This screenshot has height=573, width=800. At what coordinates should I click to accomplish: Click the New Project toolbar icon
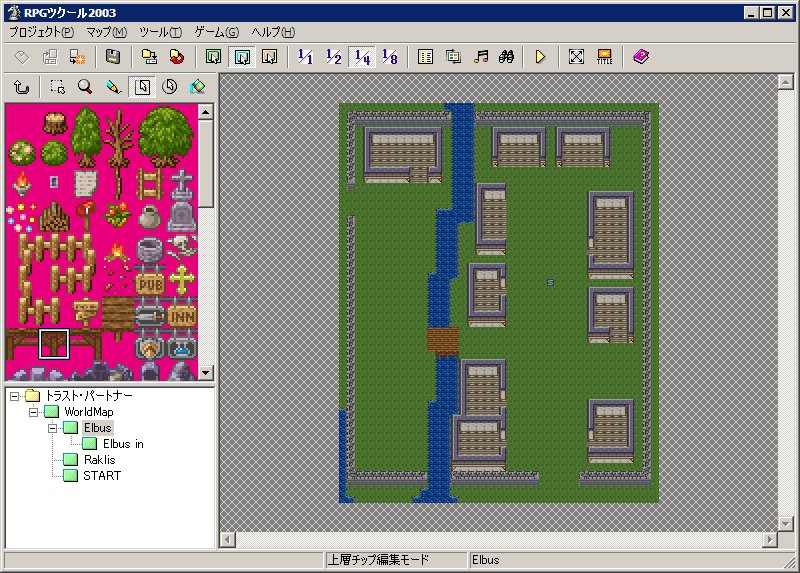[21, 57]
